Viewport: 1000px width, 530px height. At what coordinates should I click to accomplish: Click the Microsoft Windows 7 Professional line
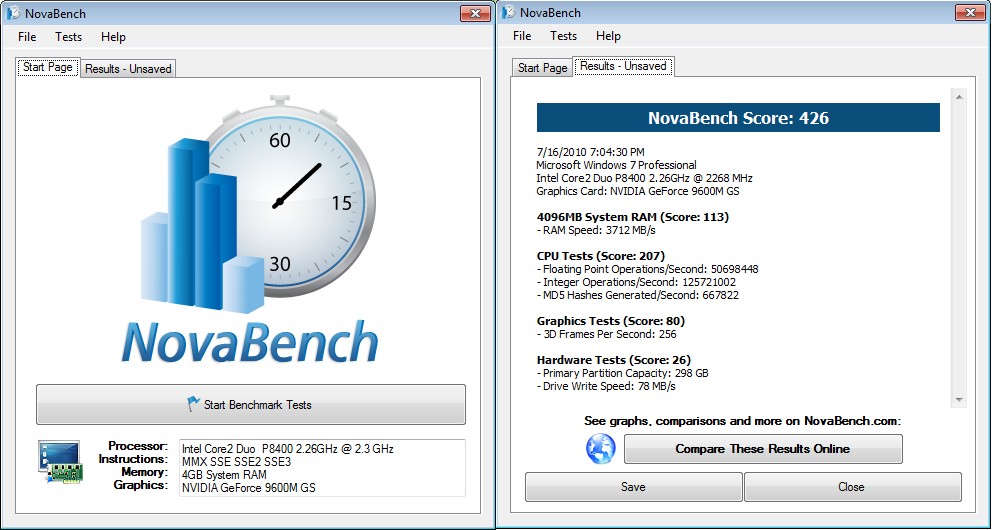(617, 165)
